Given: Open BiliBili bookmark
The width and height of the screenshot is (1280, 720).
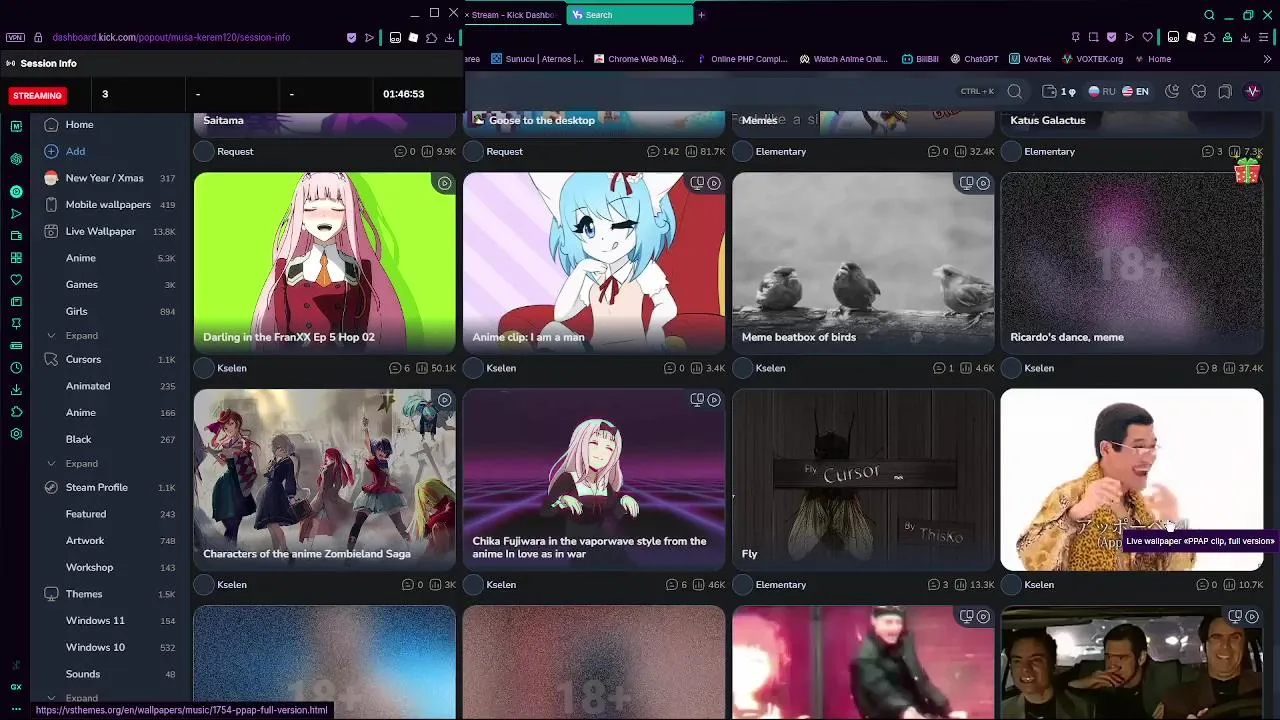Looking at the screenshot, I should (920, 59).
